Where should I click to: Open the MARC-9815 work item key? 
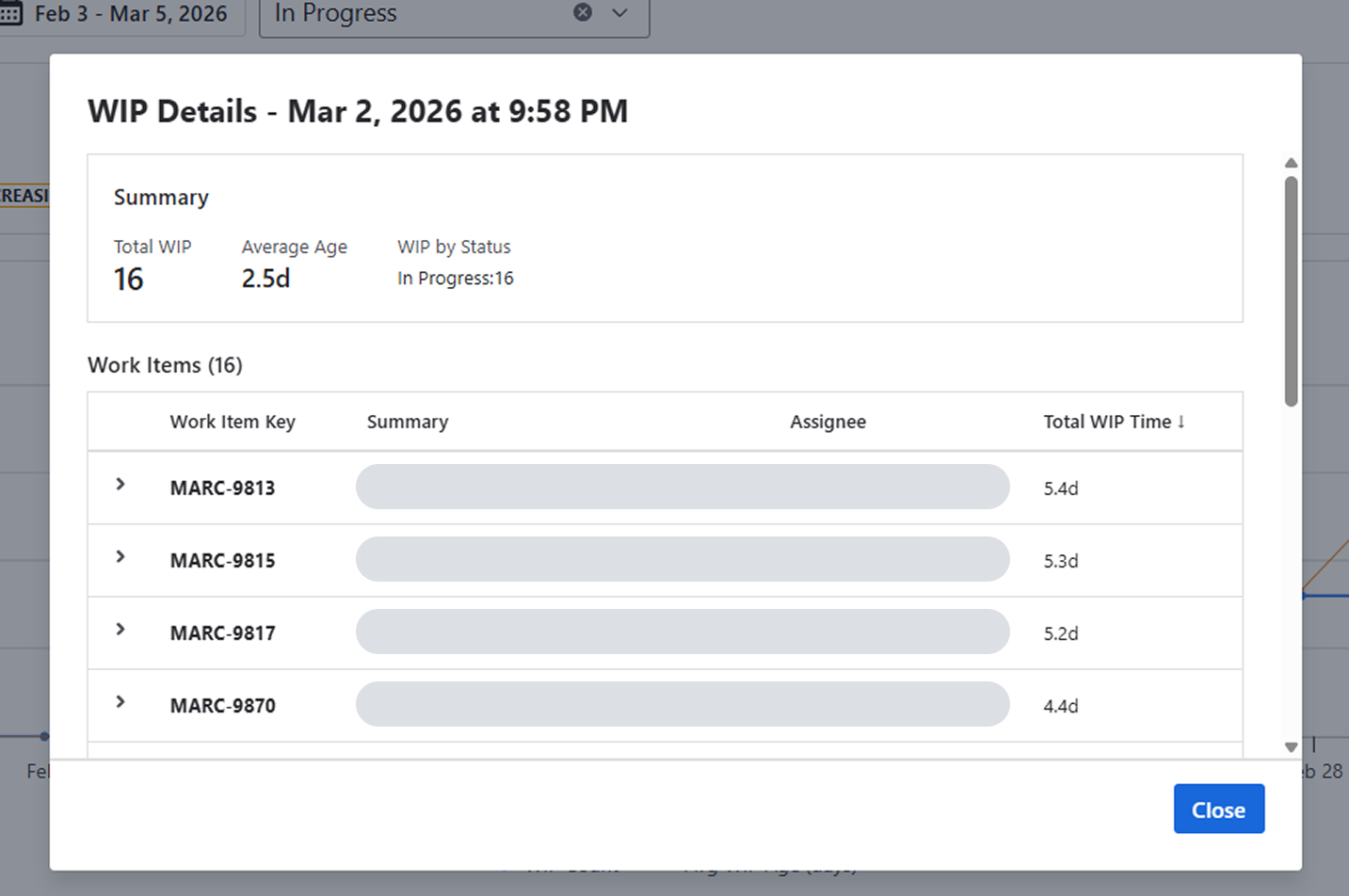click(x=222, y=560)
